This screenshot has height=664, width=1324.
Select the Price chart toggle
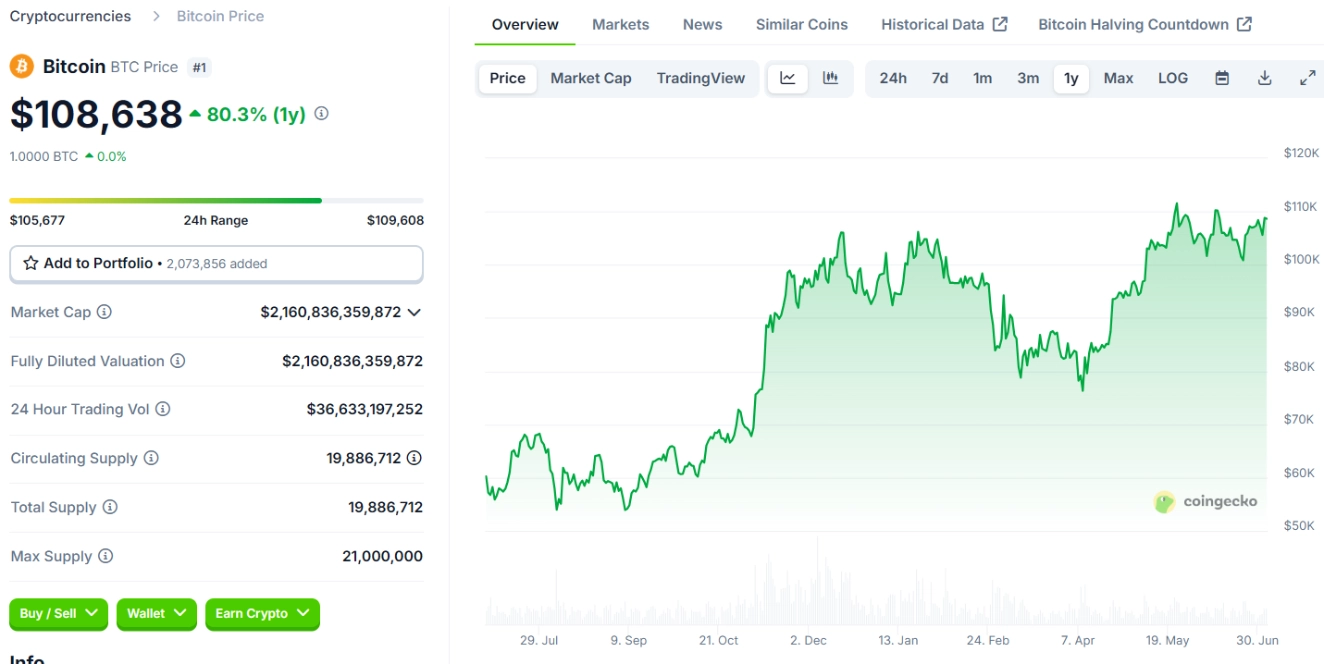click(x=508, y=78)
